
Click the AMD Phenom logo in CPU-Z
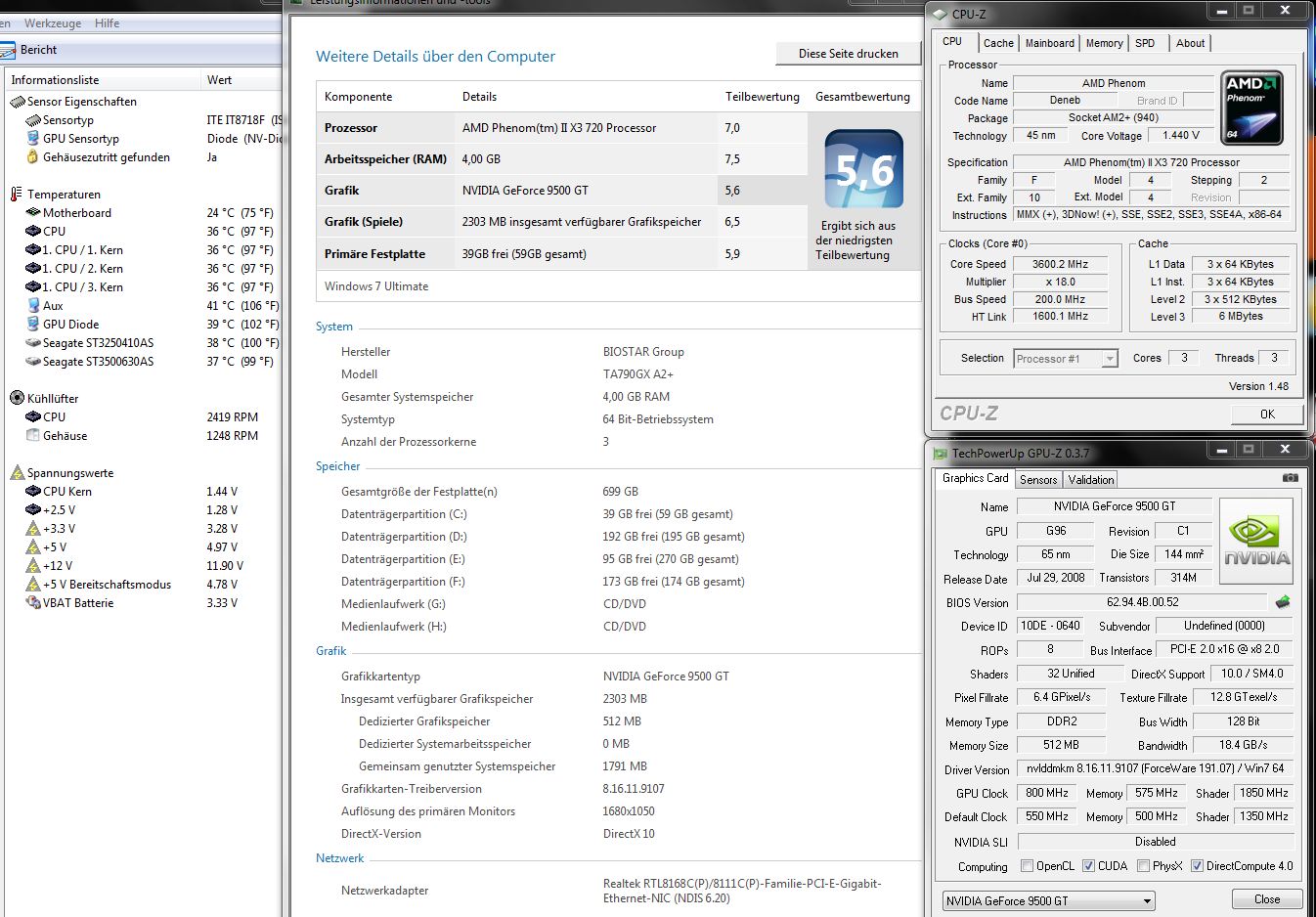point(1251,108)
